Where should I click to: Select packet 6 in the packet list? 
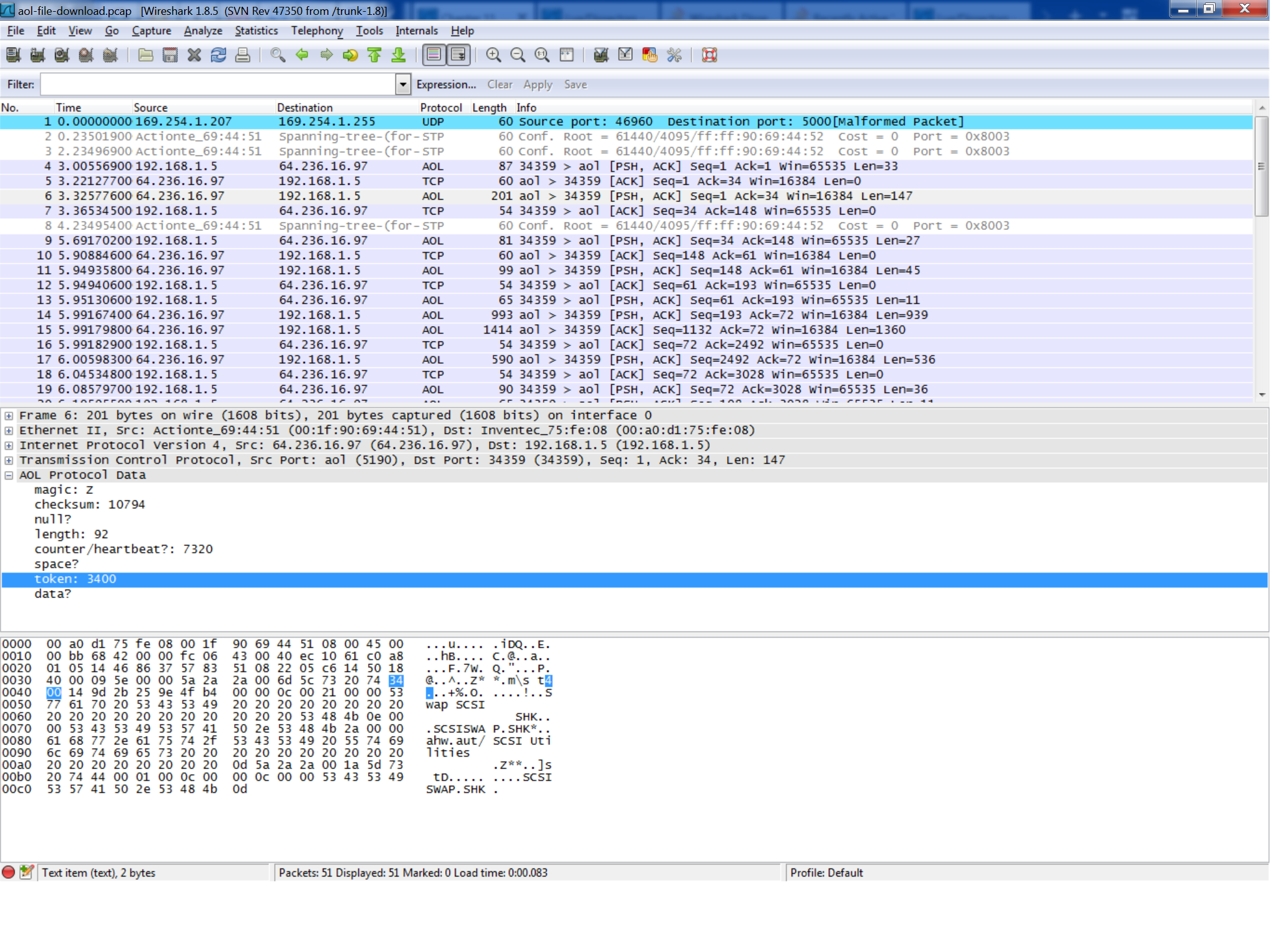point(626,196)
